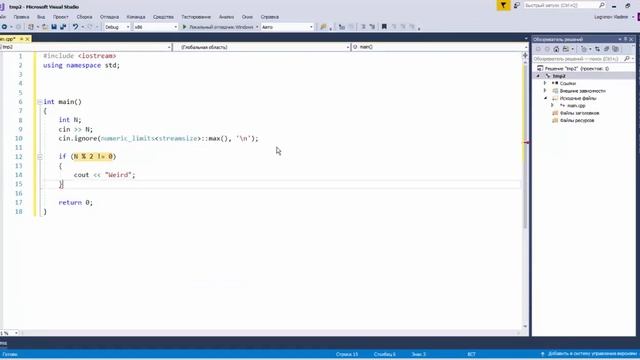The height and width of the screenshot is (360, 640).
Task: Click Solution Explorer search magnifier icon
Action: (x=627, y=59)
